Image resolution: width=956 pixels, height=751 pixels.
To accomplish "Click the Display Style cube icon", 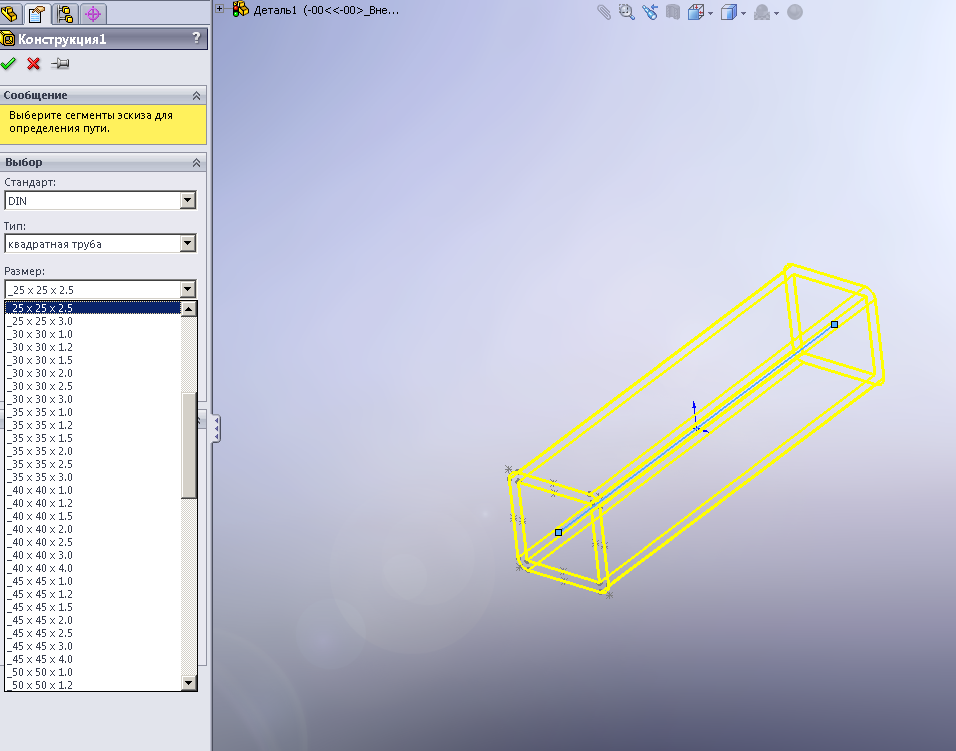I will click(x=731, y=12).
